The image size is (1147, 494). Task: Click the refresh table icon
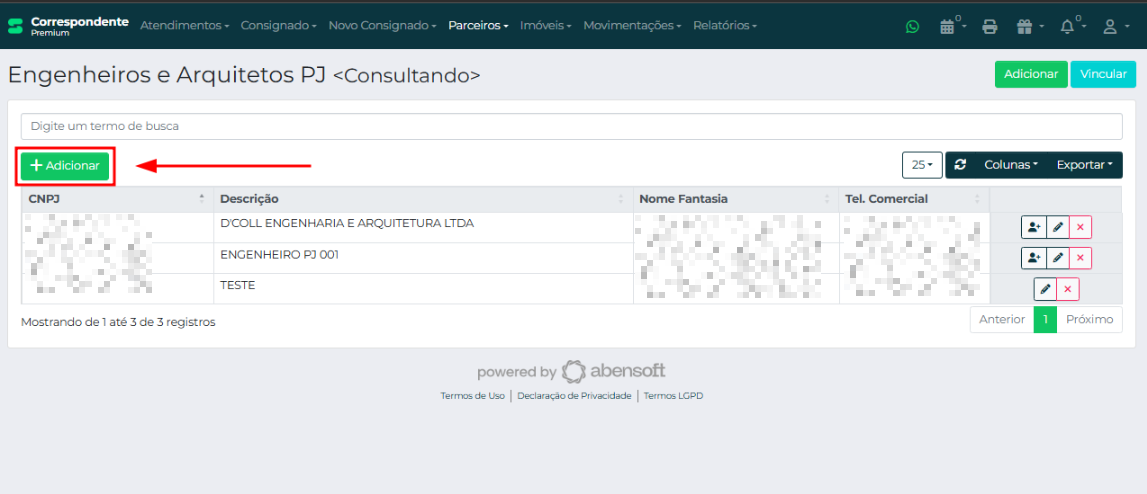(960, 165)
